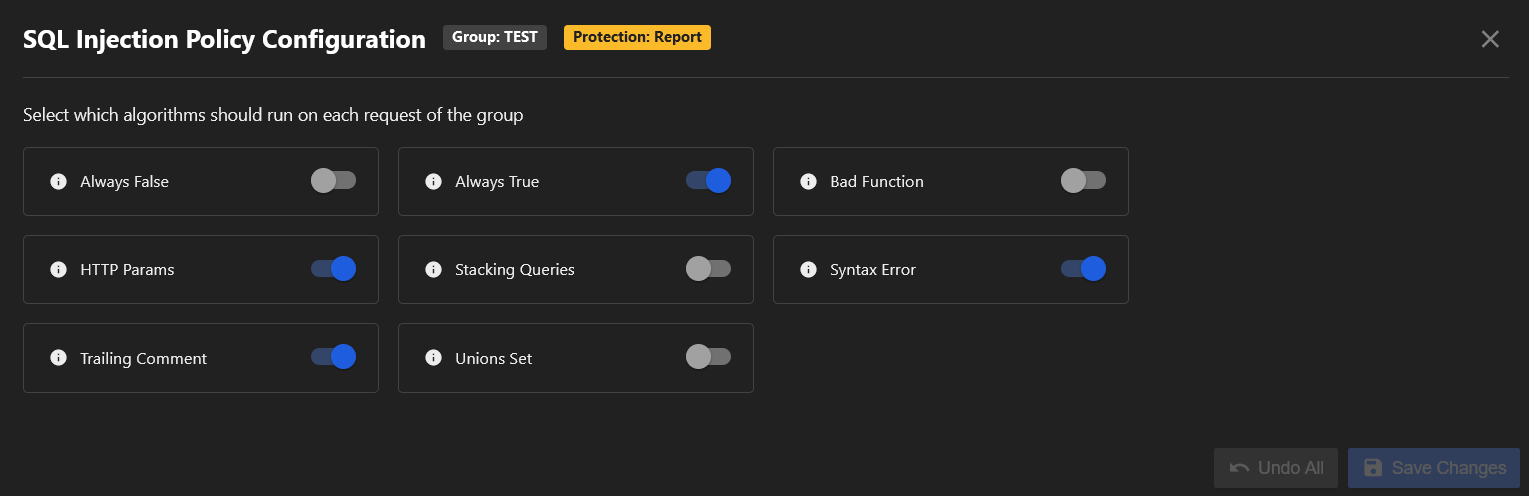1529x496 pixels.
Task: Disable the Always True toggle
Action: [x=708, y=181]
